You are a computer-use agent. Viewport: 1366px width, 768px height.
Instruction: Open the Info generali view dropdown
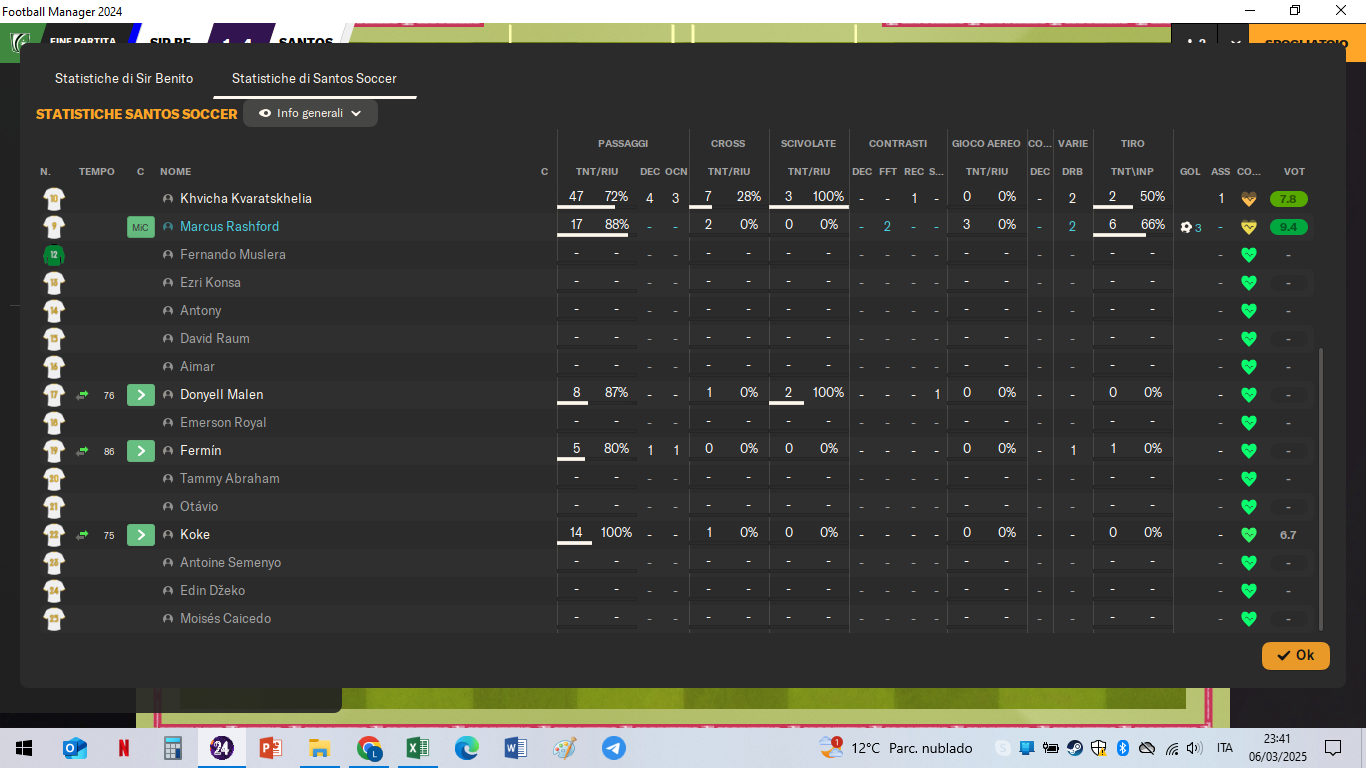click(x=310, y=113)
